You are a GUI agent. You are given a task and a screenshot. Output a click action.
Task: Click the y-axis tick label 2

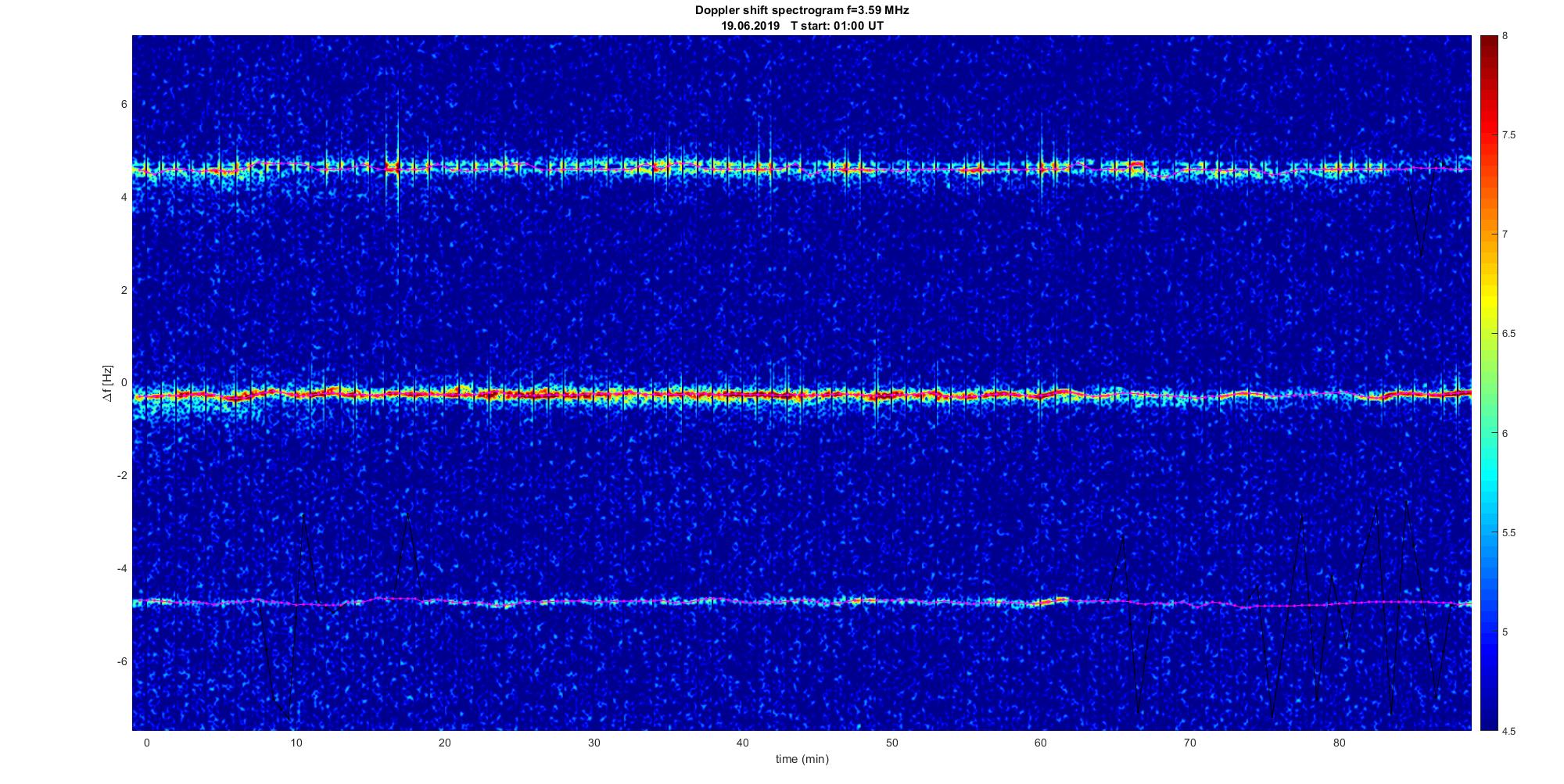coord(124,290)
